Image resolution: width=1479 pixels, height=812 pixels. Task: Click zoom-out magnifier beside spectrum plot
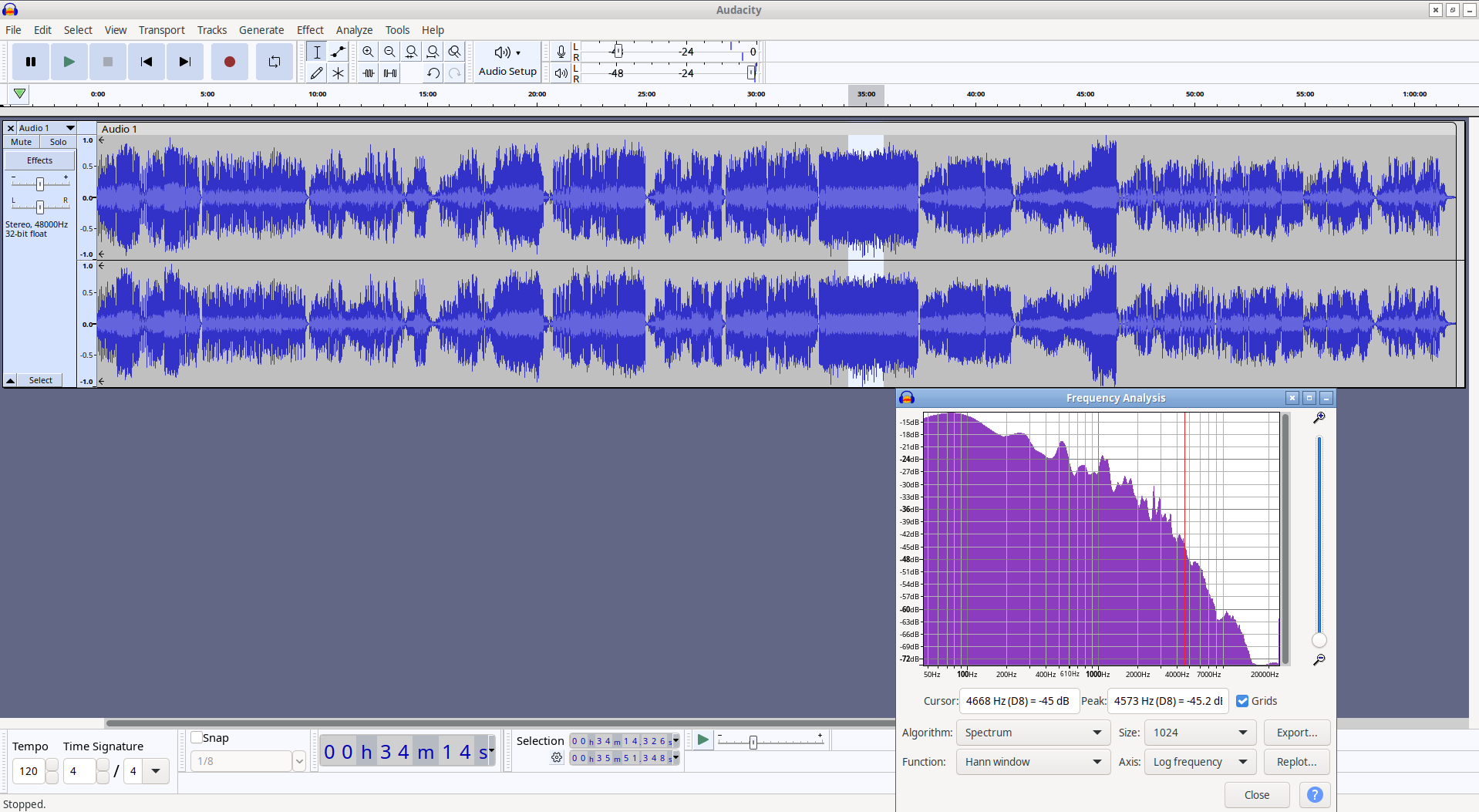click(x=1319, y=659)
